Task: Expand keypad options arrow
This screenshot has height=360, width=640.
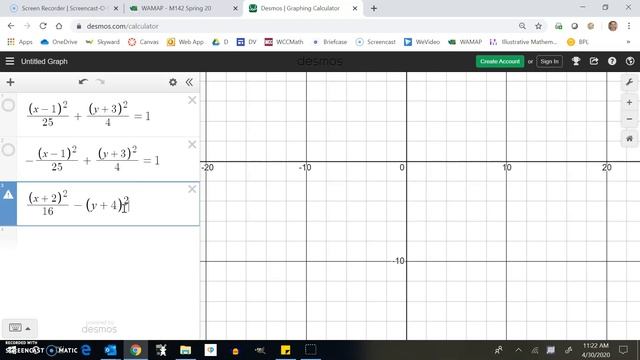Action: tap(28, 328)
